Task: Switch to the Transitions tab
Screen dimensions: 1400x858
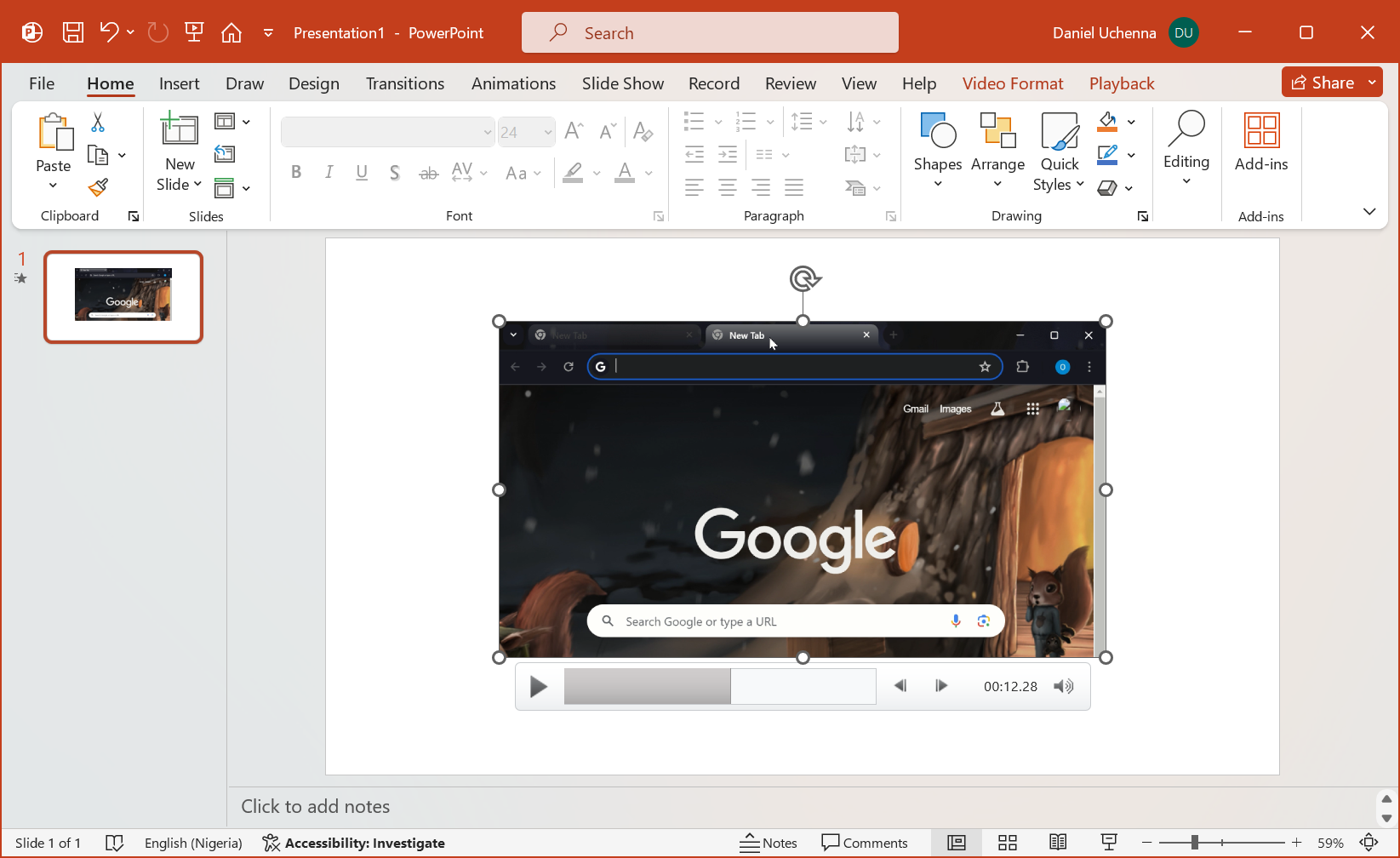Action: (x=404, y=83)
